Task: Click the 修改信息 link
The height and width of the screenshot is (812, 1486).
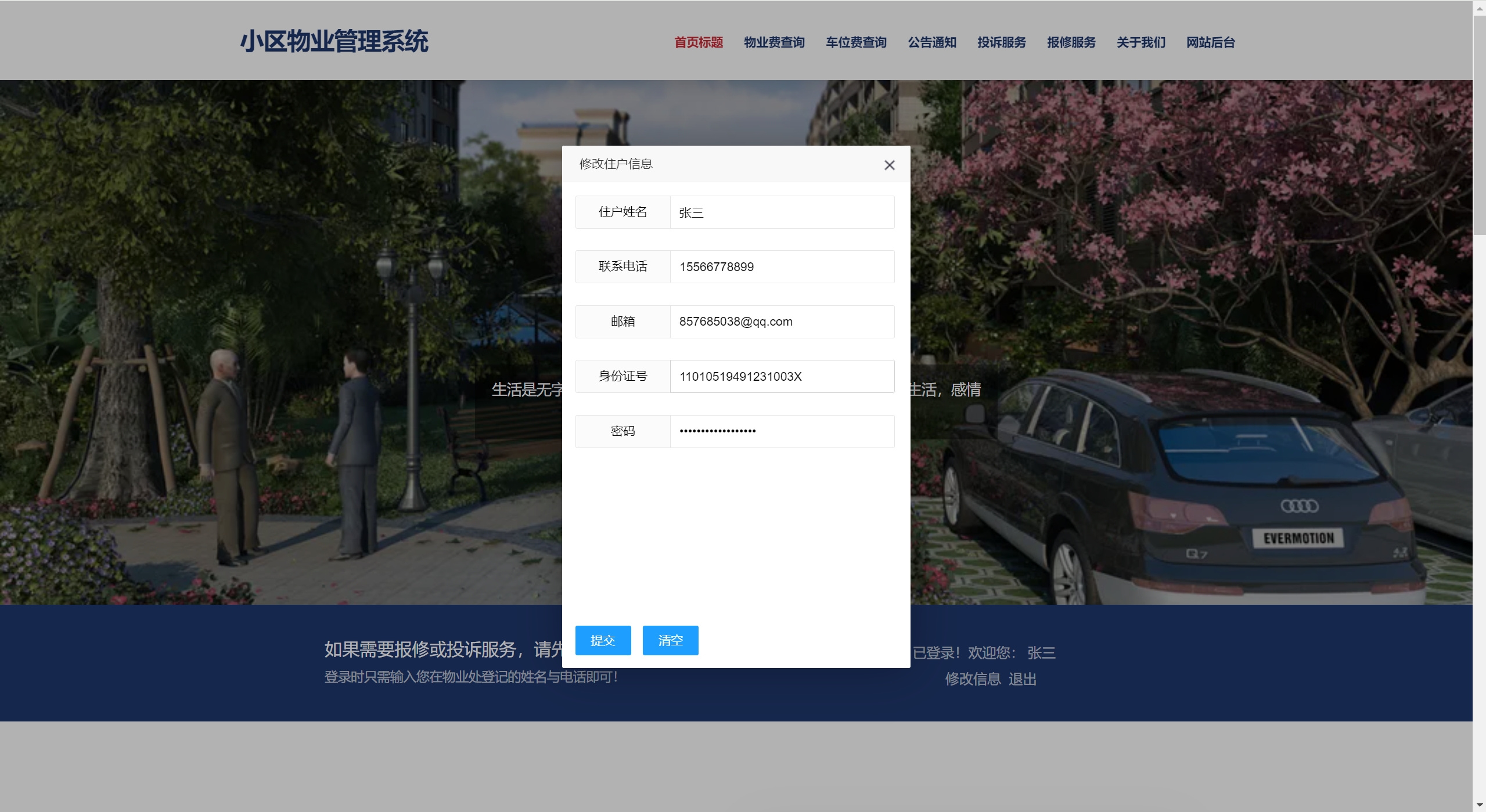Action: click(973, 679)
